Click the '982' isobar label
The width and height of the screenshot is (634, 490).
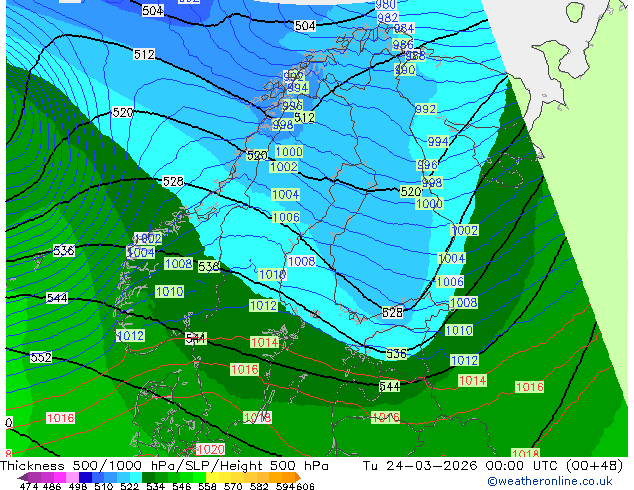(x=387, y=17)
